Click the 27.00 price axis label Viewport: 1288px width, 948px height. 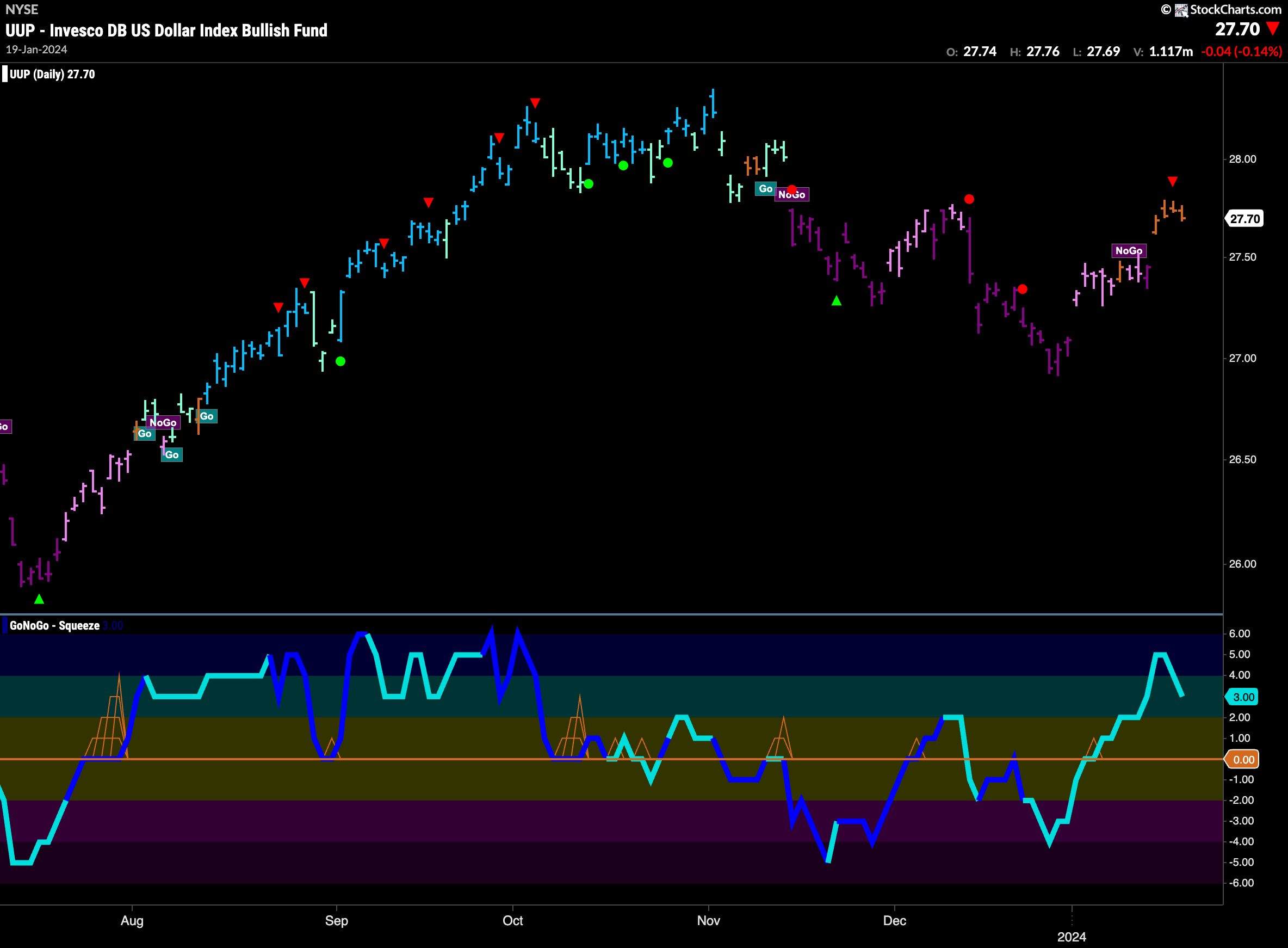(1242, 358)
